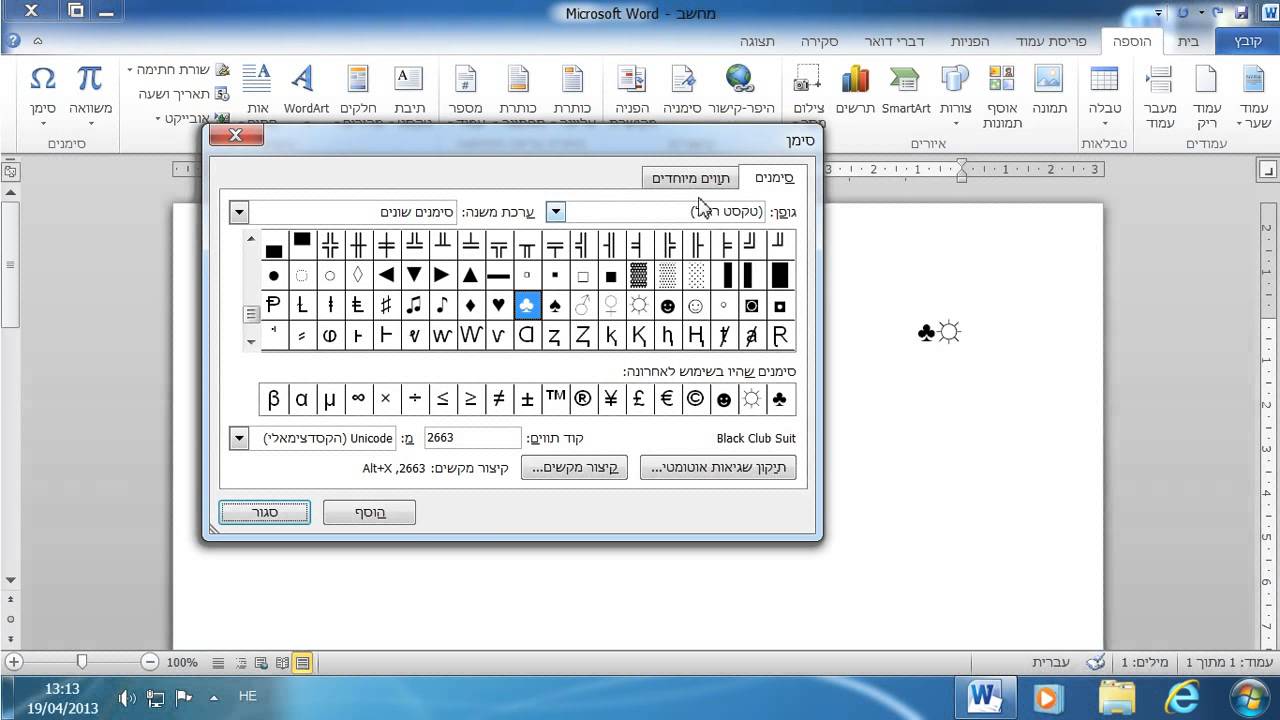Click the zoom in plus button
Screen dimensions: 1280x720
(x=14, y=662)
